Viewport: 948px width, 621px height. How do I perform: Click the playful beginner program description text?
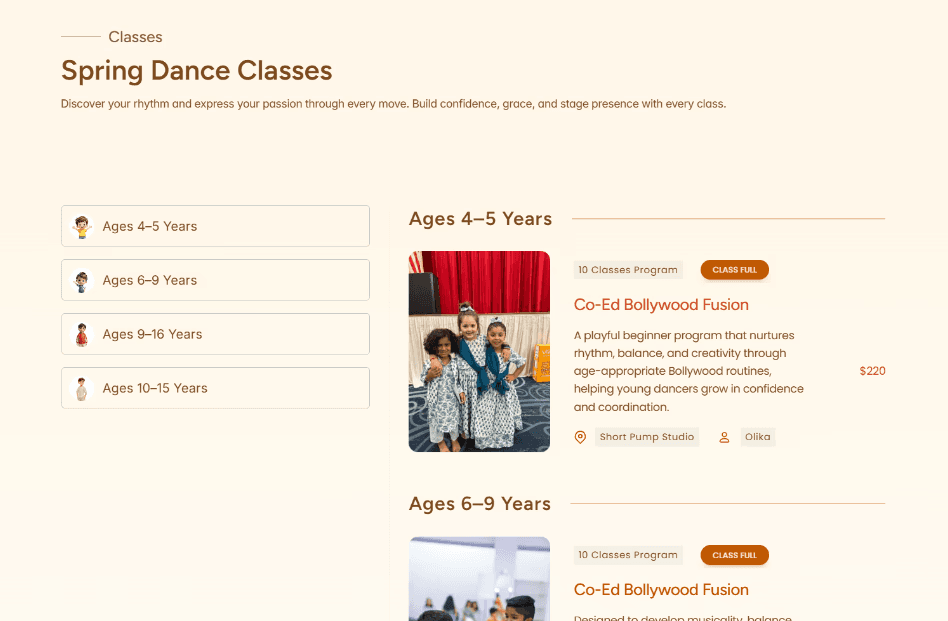[x=689, y=371]
